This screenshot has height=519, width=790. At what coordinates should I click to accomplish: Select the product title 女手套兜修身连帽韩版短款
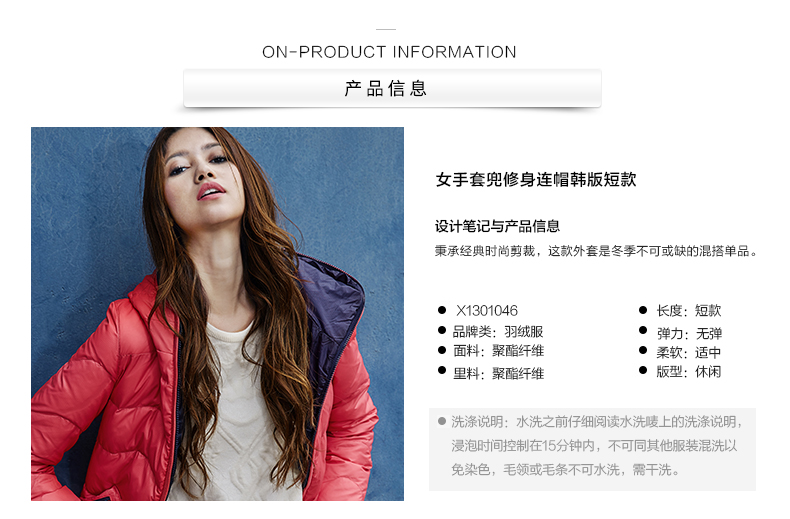536,179
